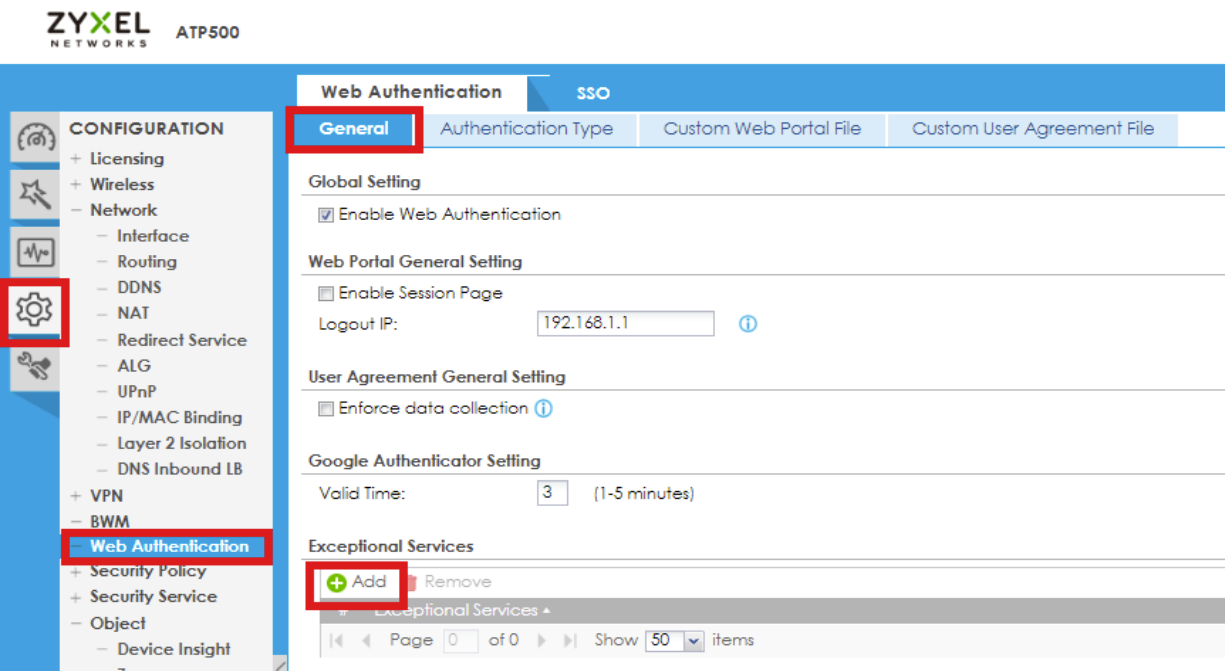The height and width of the screenshot is (671, 1225).
Task: Open the Maintenance tools icon in sidebar
Action: pos(36,368)
